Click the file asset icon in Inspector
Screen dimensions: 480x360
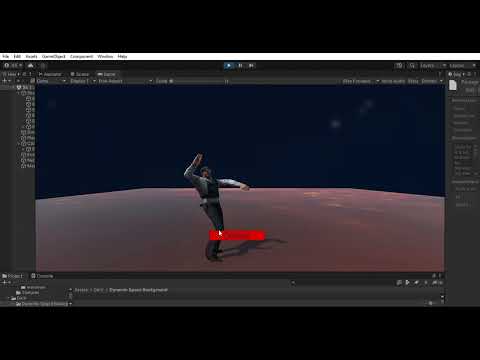pyautogui.click(x=453, y=85)
